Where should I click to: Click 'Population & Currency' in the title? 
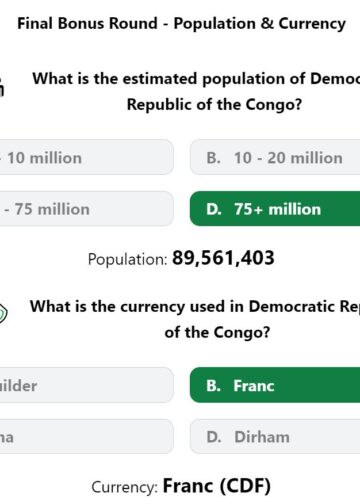coord(260,24)
